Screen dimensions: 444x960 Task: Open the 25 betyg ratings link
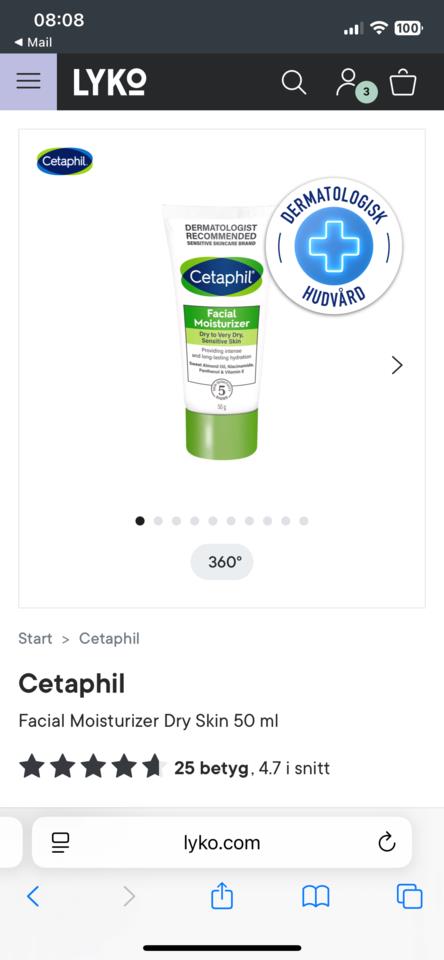pyautogui.click(x=211, y=768)
